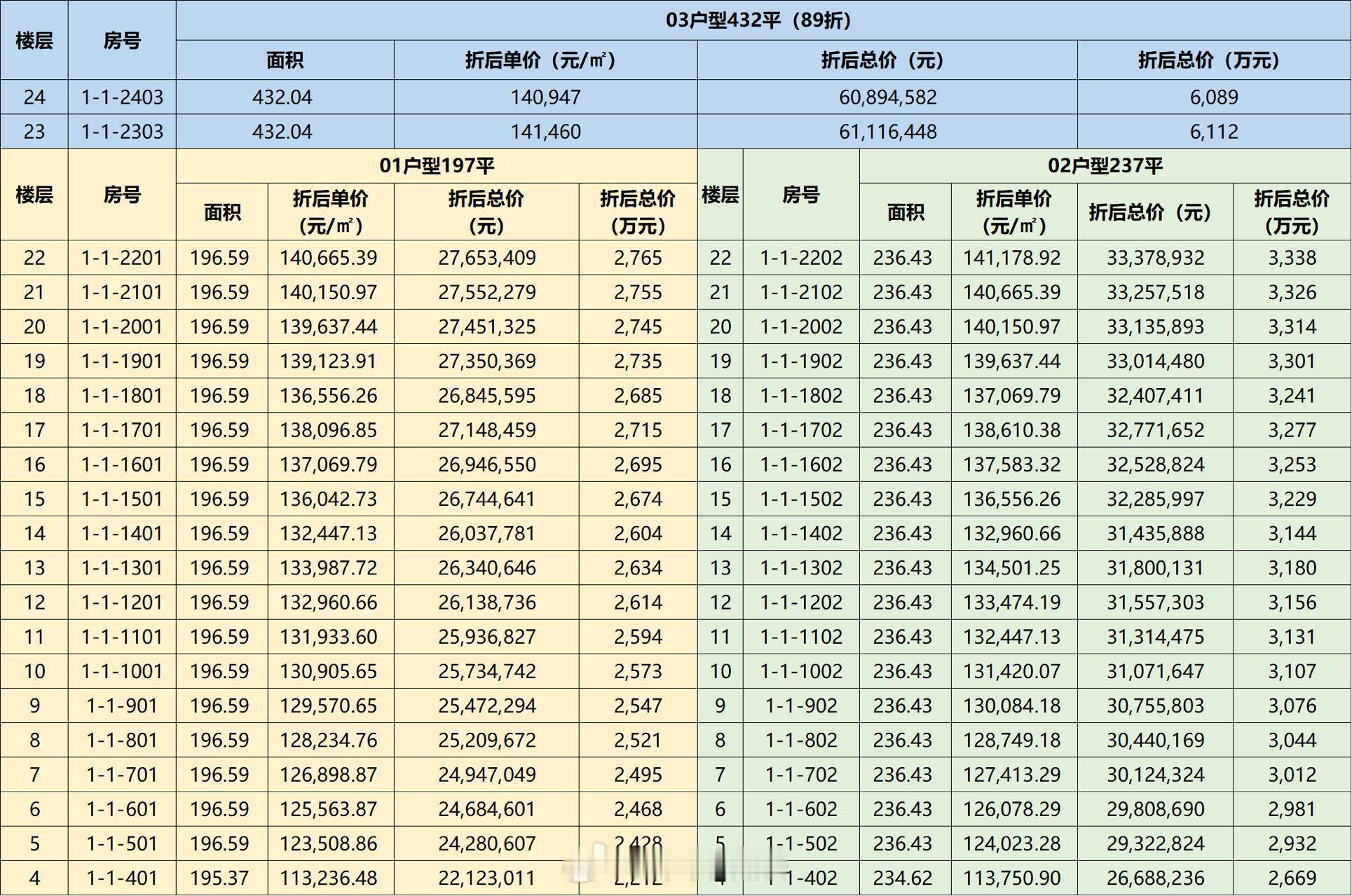
Task: Select unit price cell 141,178.92
Action: (1011, 258)
